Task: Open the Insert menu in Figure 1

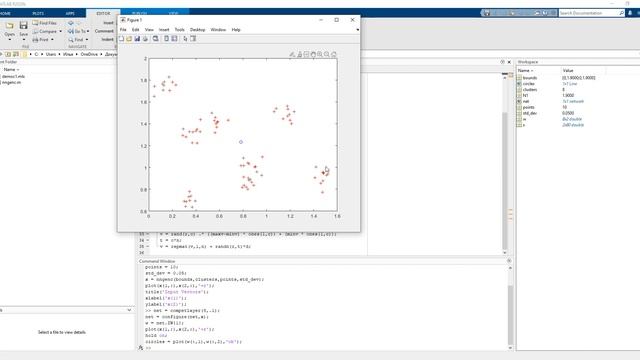Action: click(x=164, y=30)
